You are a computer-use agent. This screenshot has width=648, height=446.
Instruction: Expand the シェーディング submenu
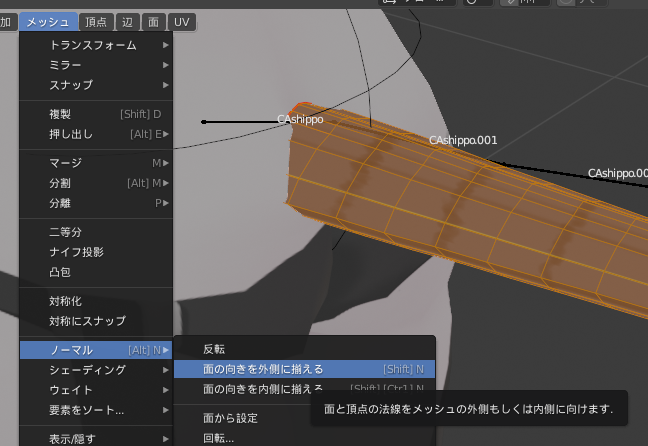click(x=96, y=370)
